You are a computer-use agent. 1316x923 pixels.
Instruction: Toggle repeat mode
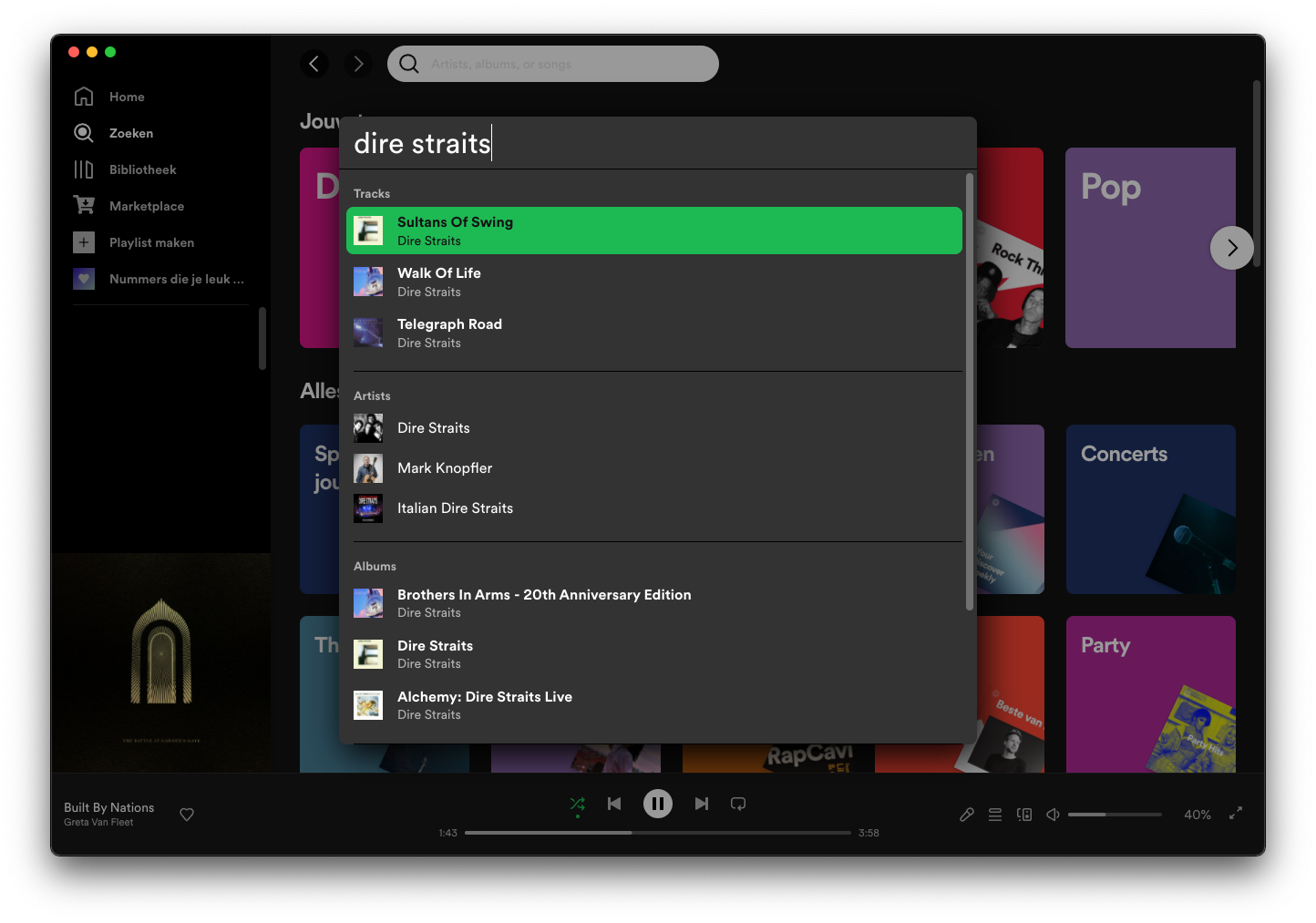738,804
